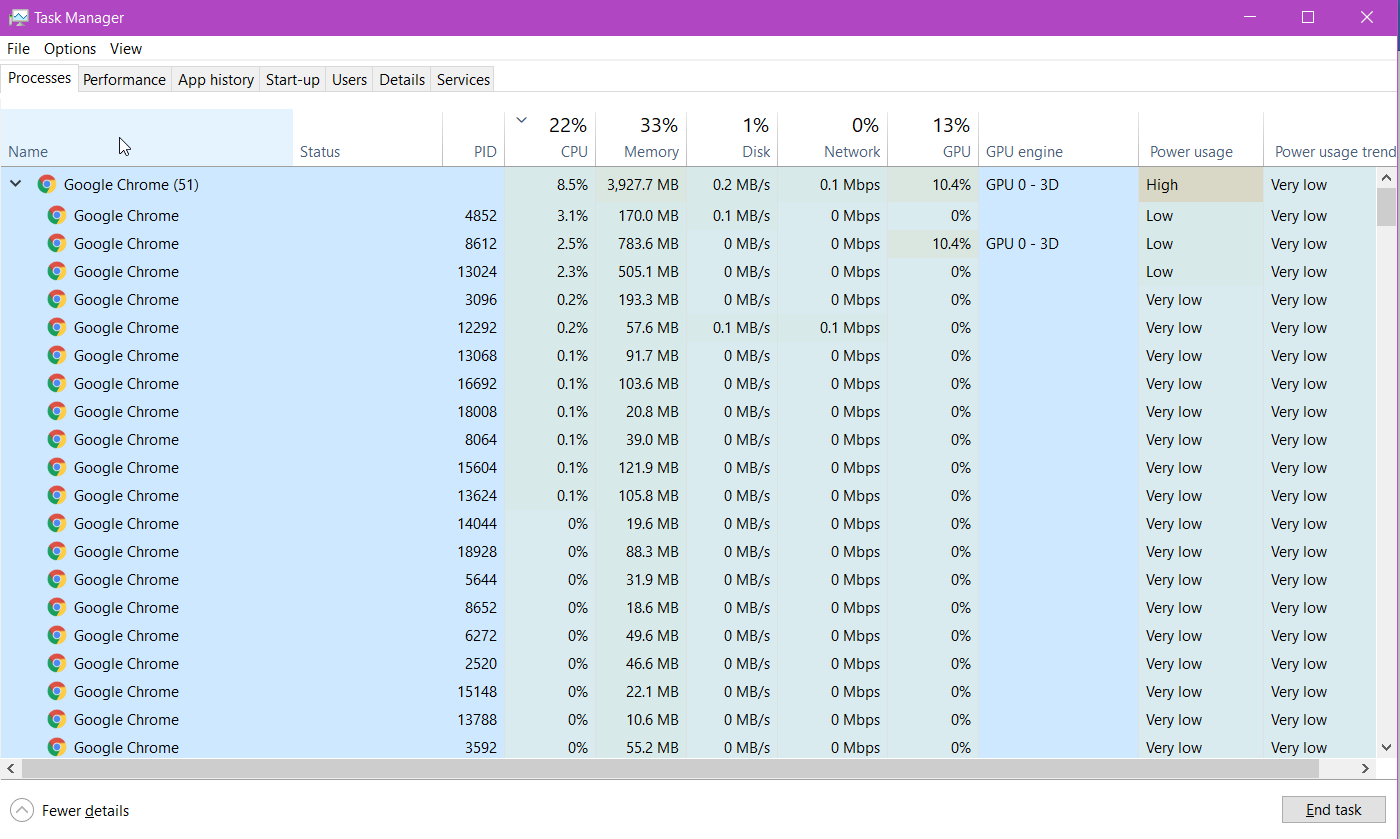This screenshot has width=1400, height=839.
Task: Sort by the Power usage trend column header
Action: [x=1332, y=138]
